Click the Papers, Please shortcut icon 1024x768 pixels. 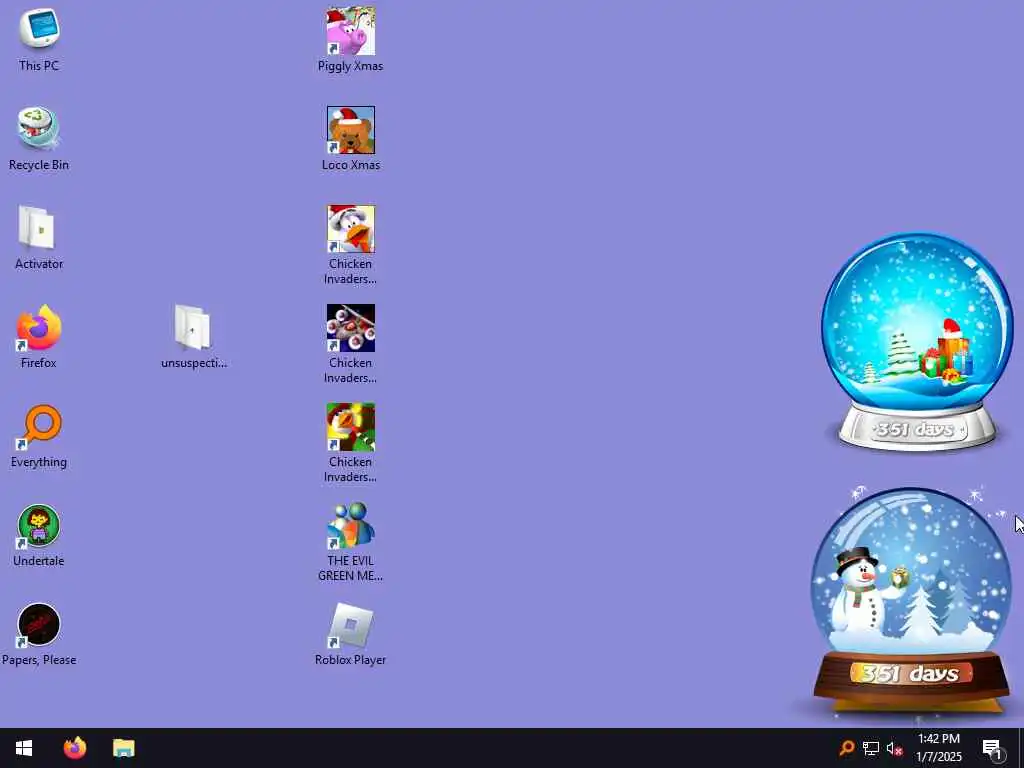click(x=39, y=633)
